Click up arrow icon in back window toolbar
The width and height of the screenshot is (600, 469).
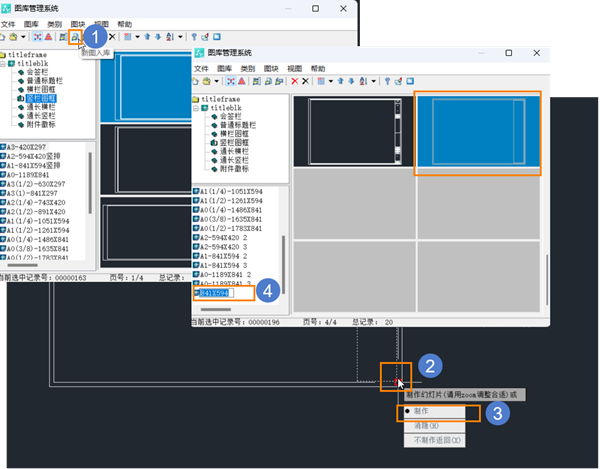click(x=147, y=37)
